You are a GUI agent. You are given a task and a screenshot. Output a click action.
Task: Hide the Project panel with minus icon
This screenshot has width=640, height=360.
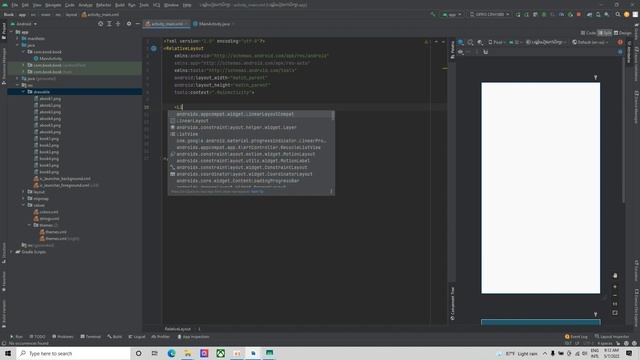pos(138,24)
